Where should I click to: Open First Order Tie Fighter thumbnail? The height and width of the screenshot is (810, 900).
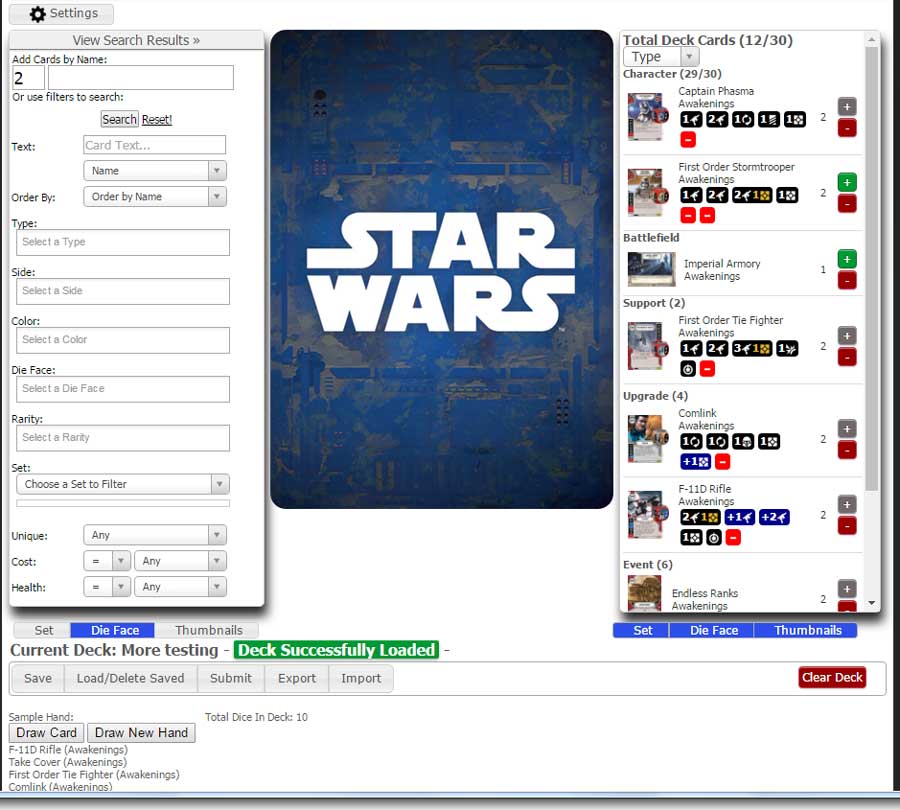tap(648, 346)
